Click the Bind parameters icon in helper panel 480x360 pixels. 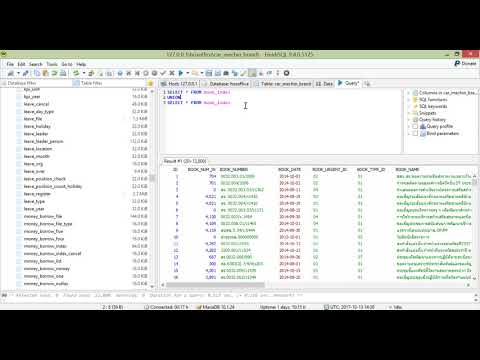[423, 133]
